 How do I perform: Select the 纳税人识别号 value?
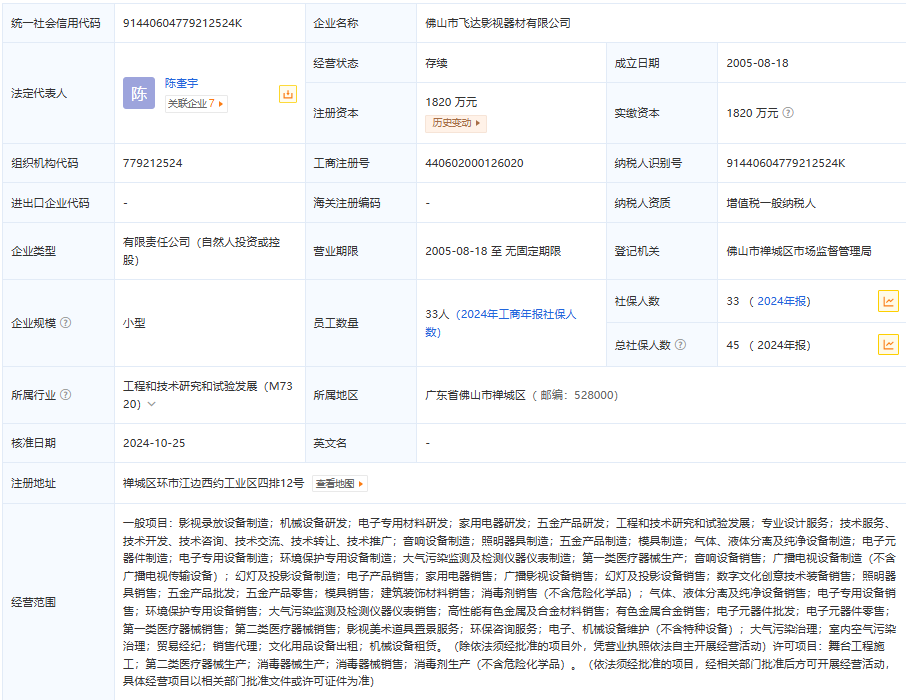tap(786, 163)
